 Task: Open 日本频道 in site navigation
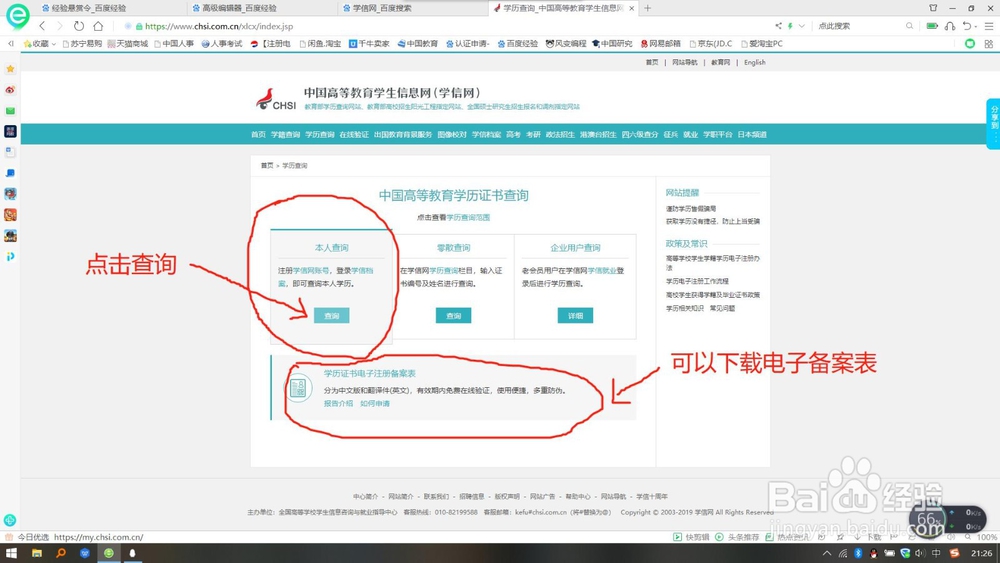coord(752,135)
